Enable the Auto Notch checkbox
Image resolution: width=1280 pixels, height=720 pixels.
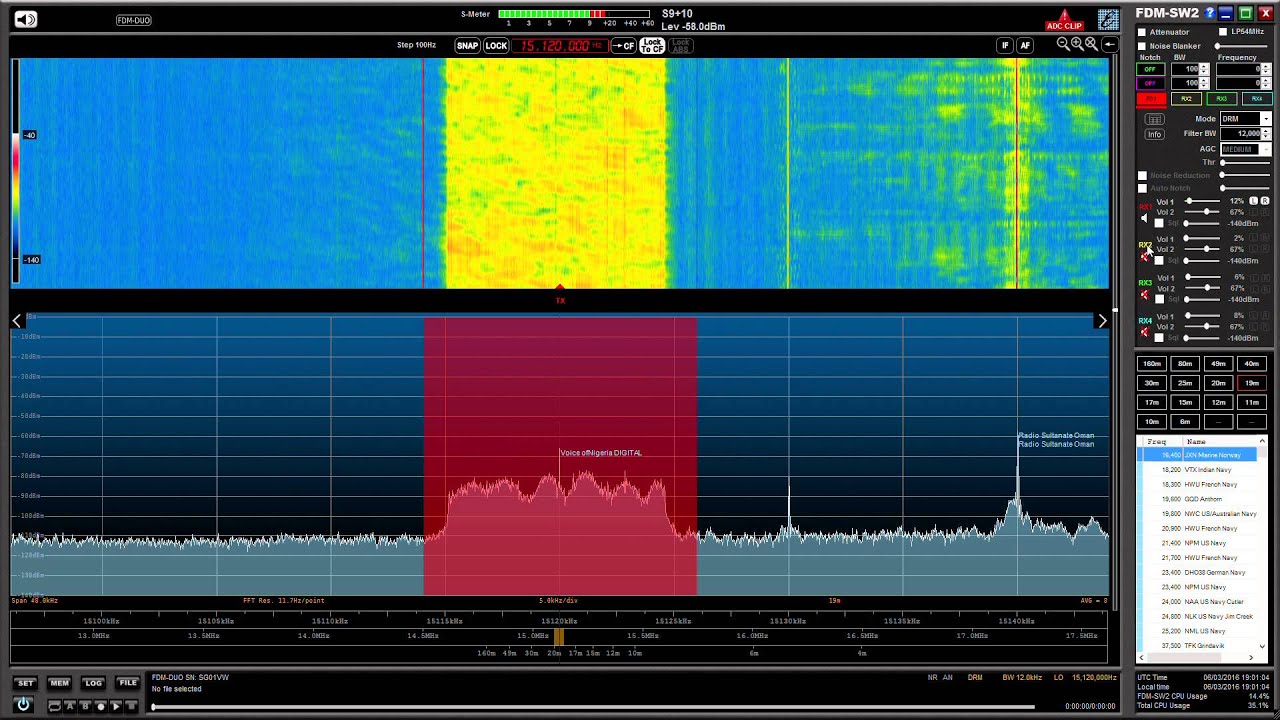click(x=1142, y=188)
